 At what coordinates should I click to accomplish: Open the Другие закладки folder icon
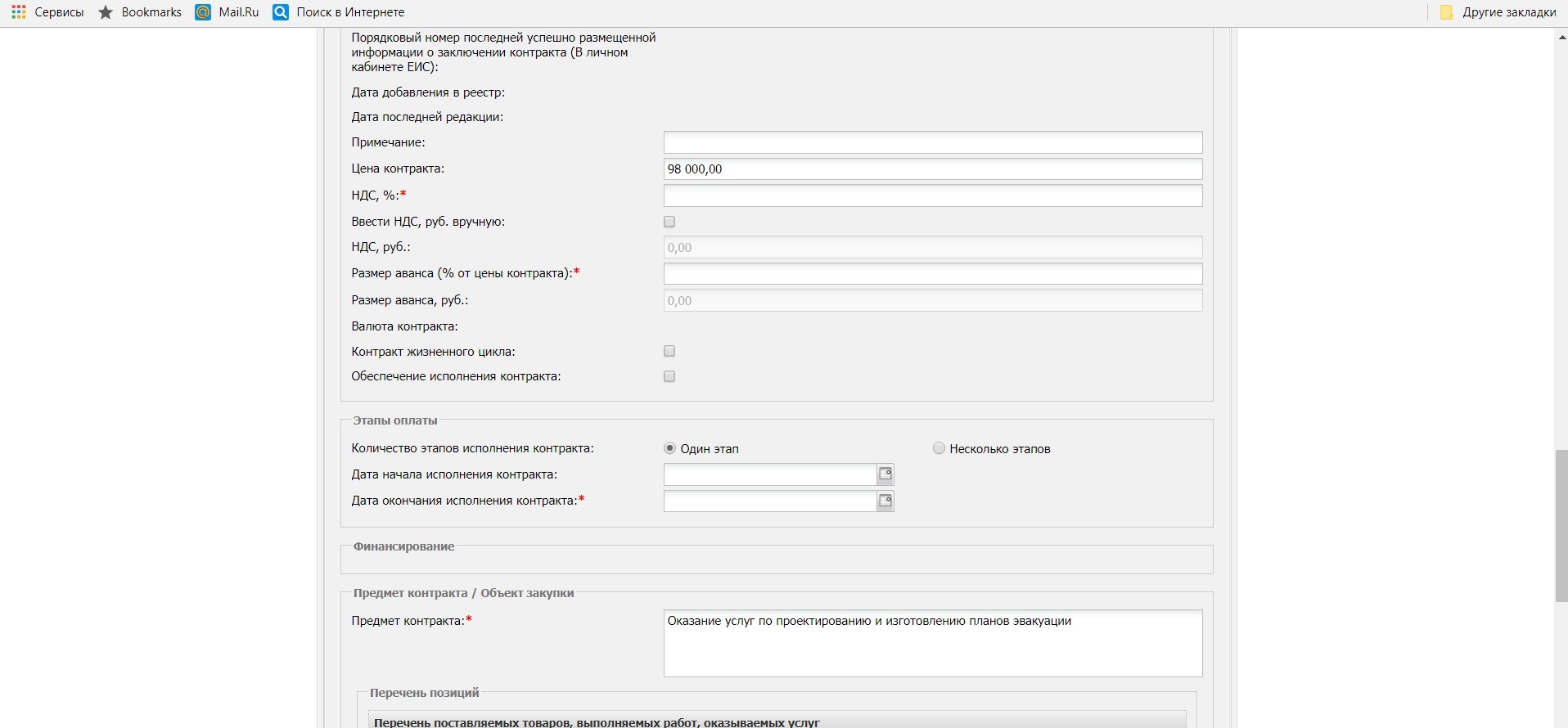(1447, 12)
